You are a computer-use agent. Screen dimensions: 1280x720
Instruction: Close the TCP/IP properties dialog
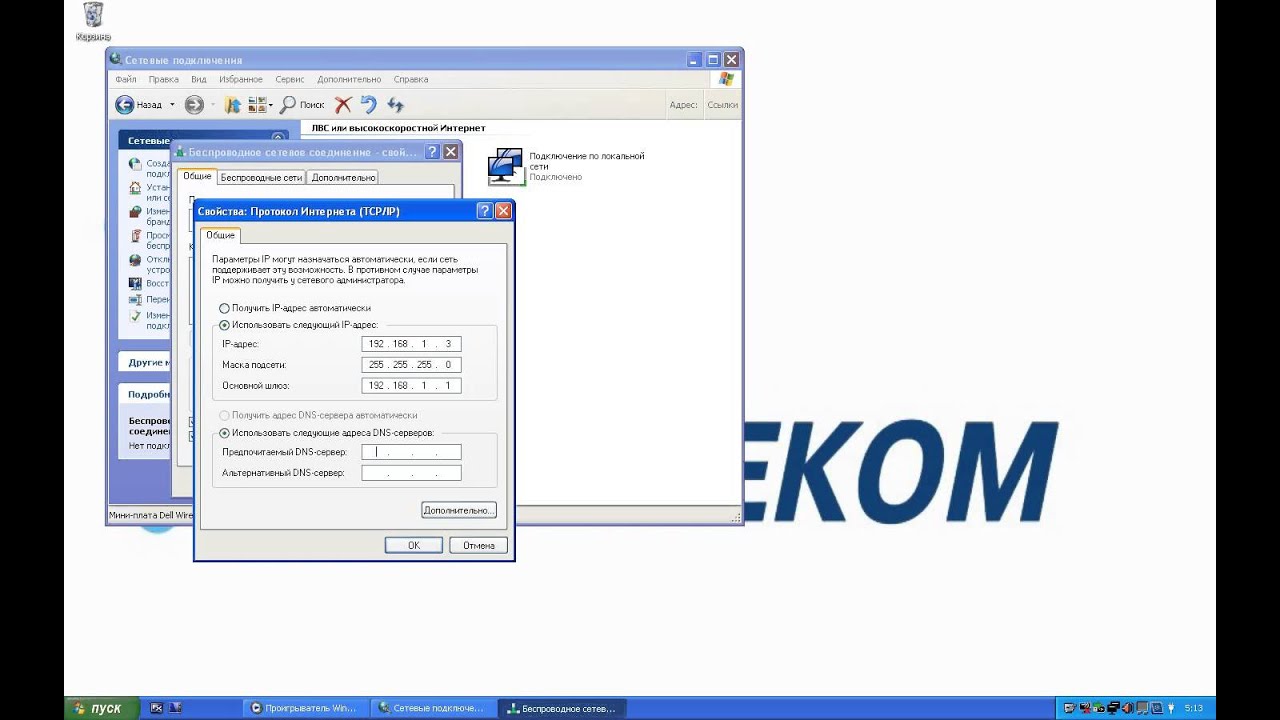coord(503,211)
